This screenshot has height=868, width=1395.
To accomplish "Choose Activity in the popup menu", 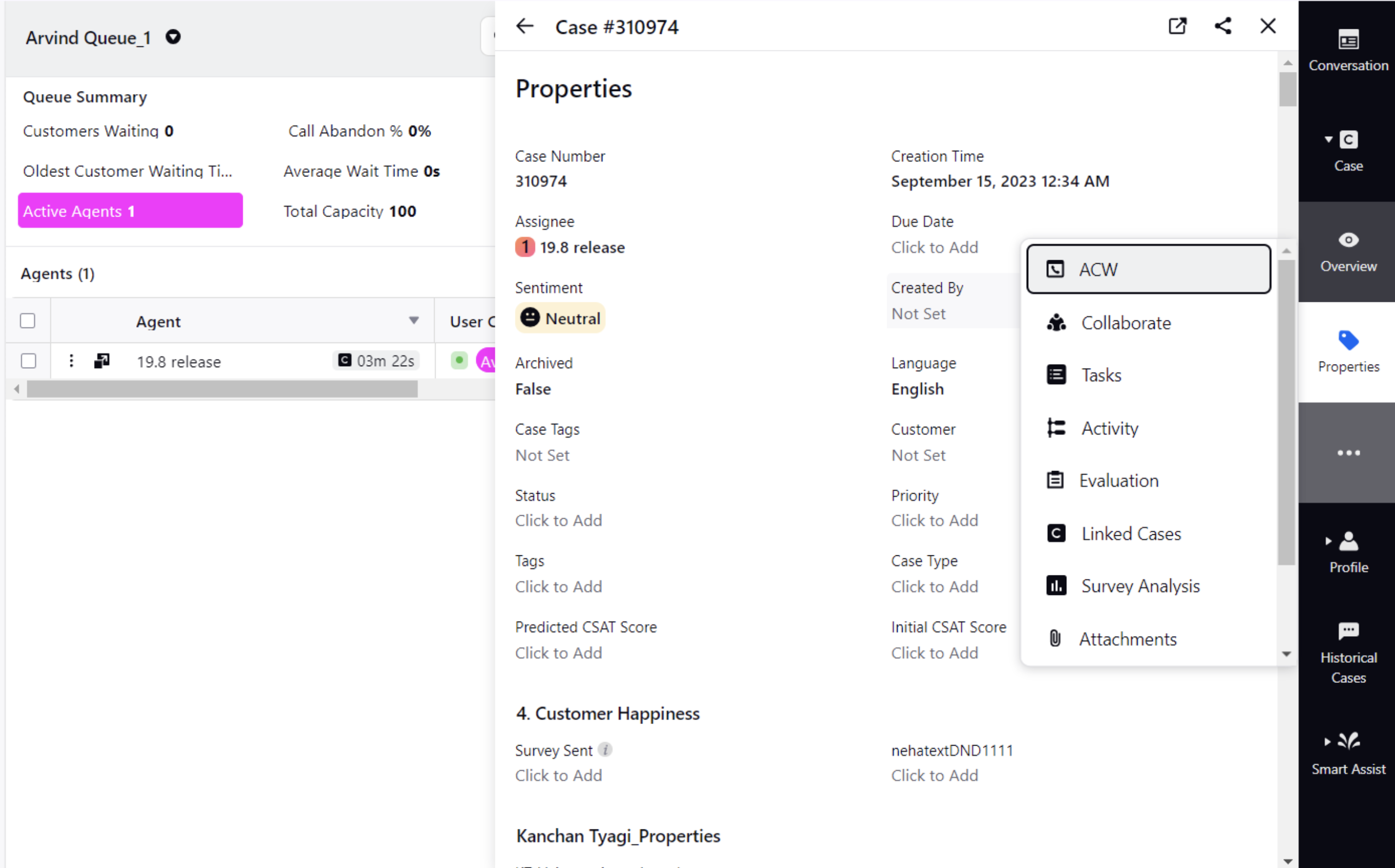I will tap(1148, 428).
